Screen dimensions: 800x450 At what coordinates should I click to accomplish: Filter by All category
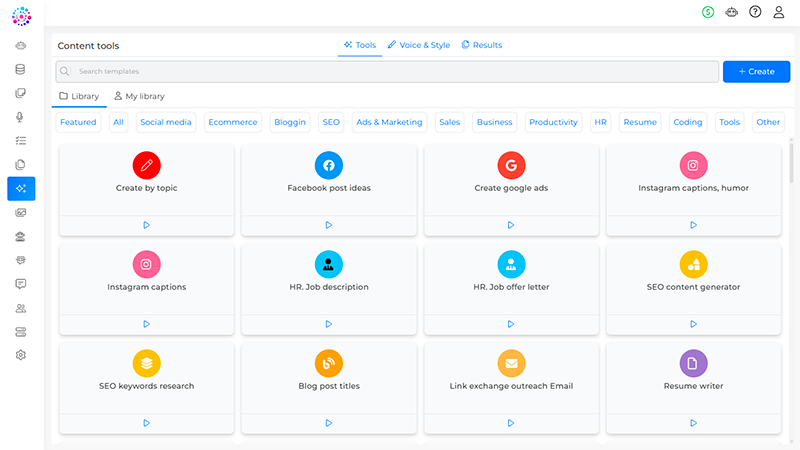[118, 122]
